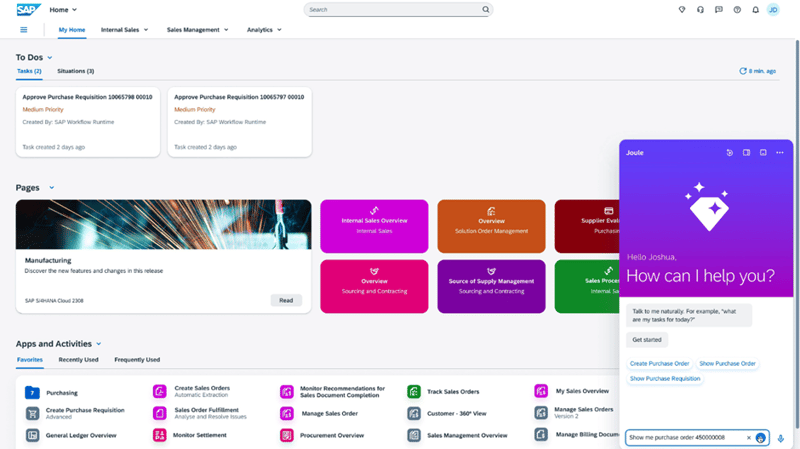Open General Ledger Overview app
The height and width of the screenshot is (449, 800).
(71, 435)
